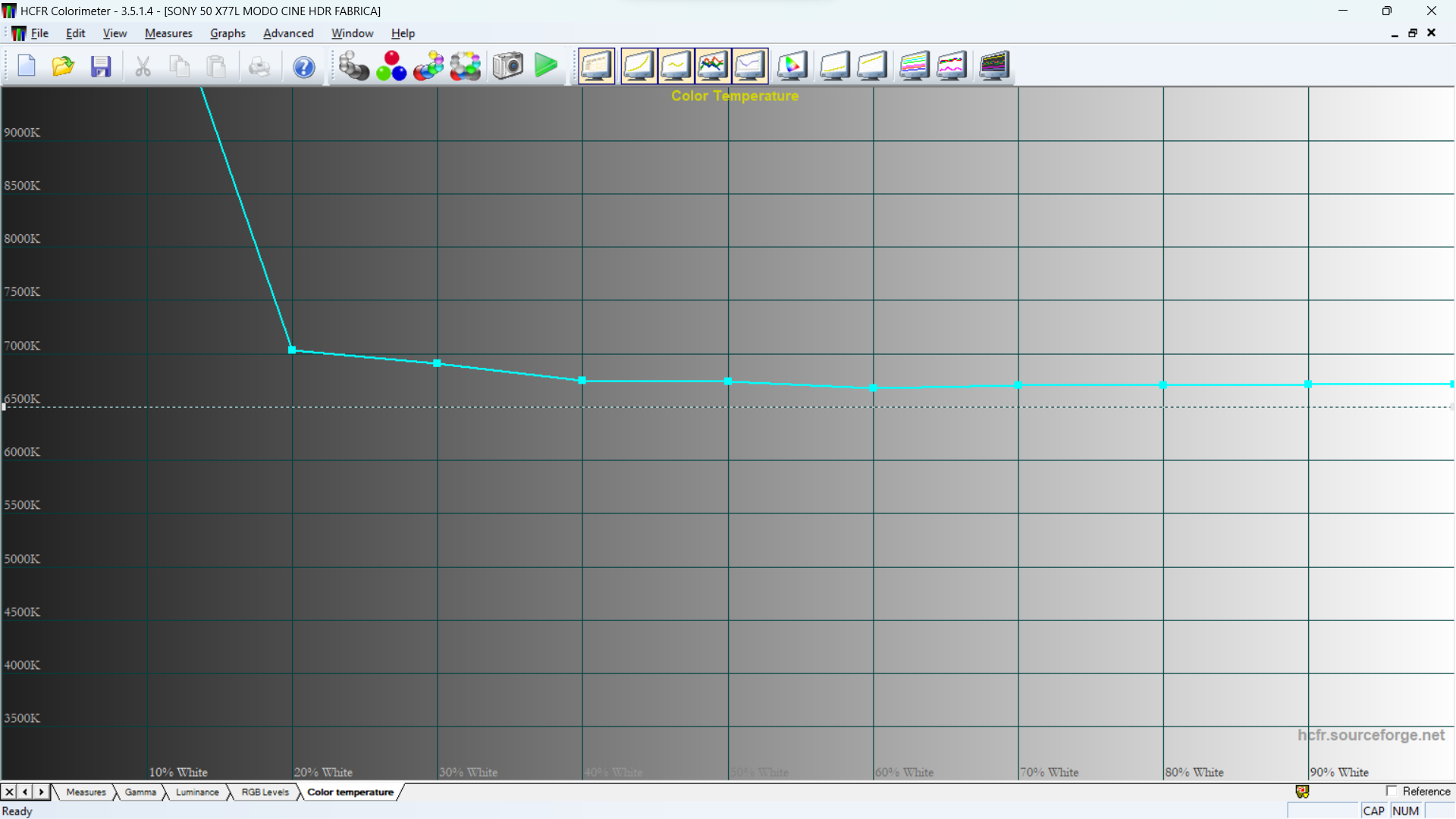Image resolution: width=1456 pixels, height=819 pixels.
Task: Measure secondary colors with multicolor spheres icon
Action: [x=428, y=66]
